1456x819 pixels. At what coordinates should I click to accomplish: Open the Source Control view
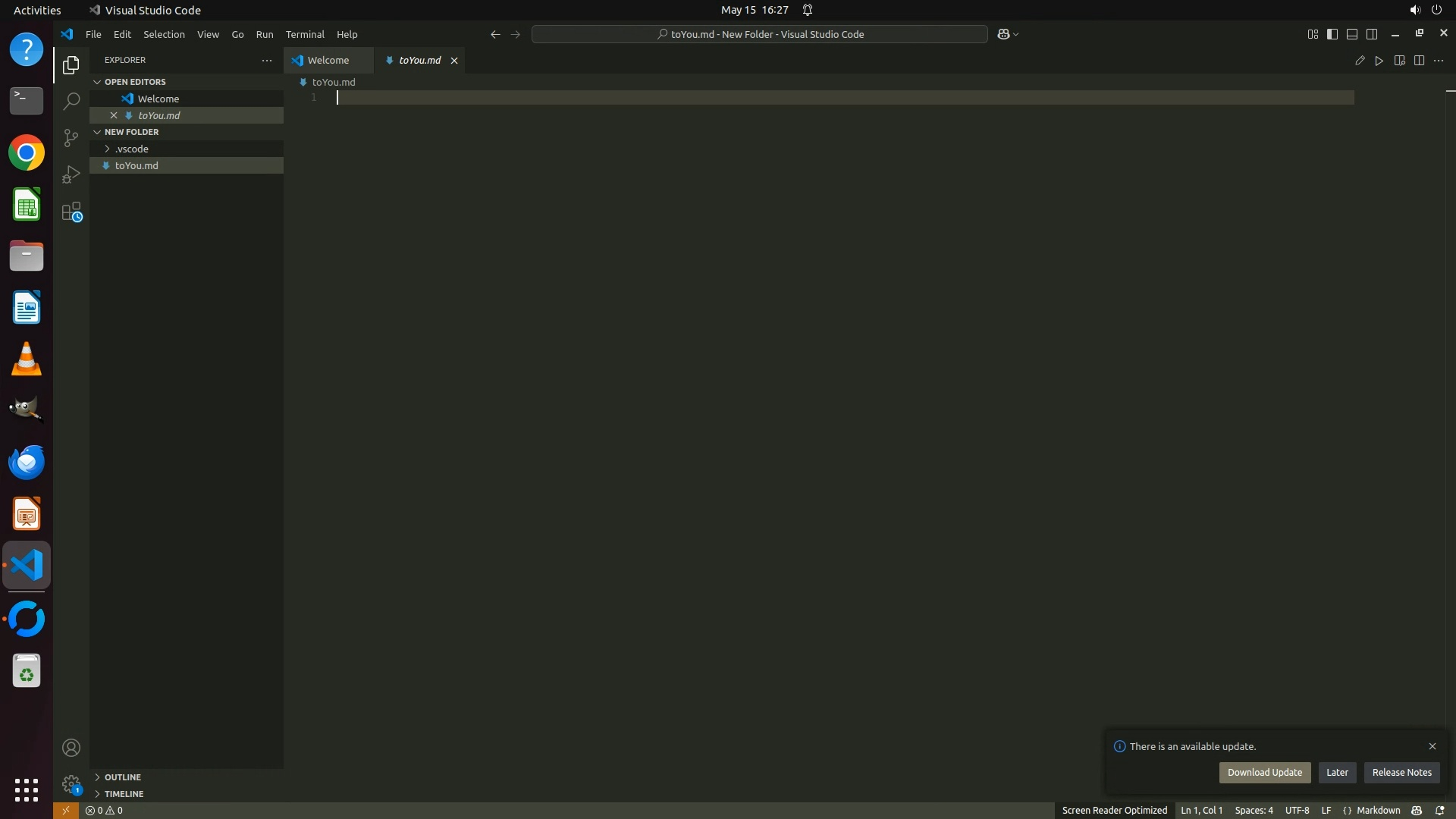pyautogui.click(x=71, y=137)
